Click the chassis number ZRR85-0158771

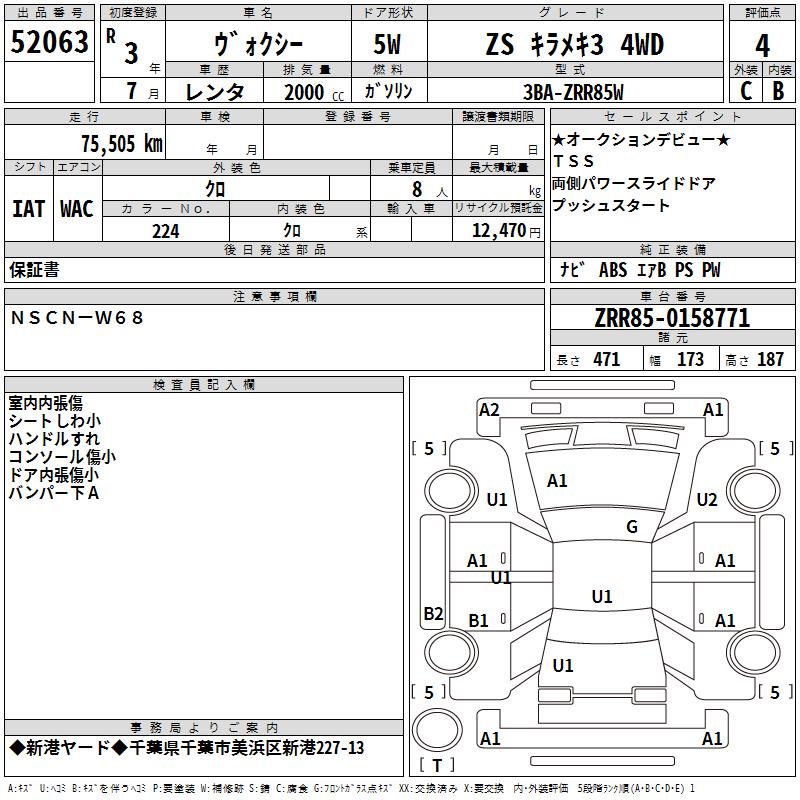coord(672,318)
